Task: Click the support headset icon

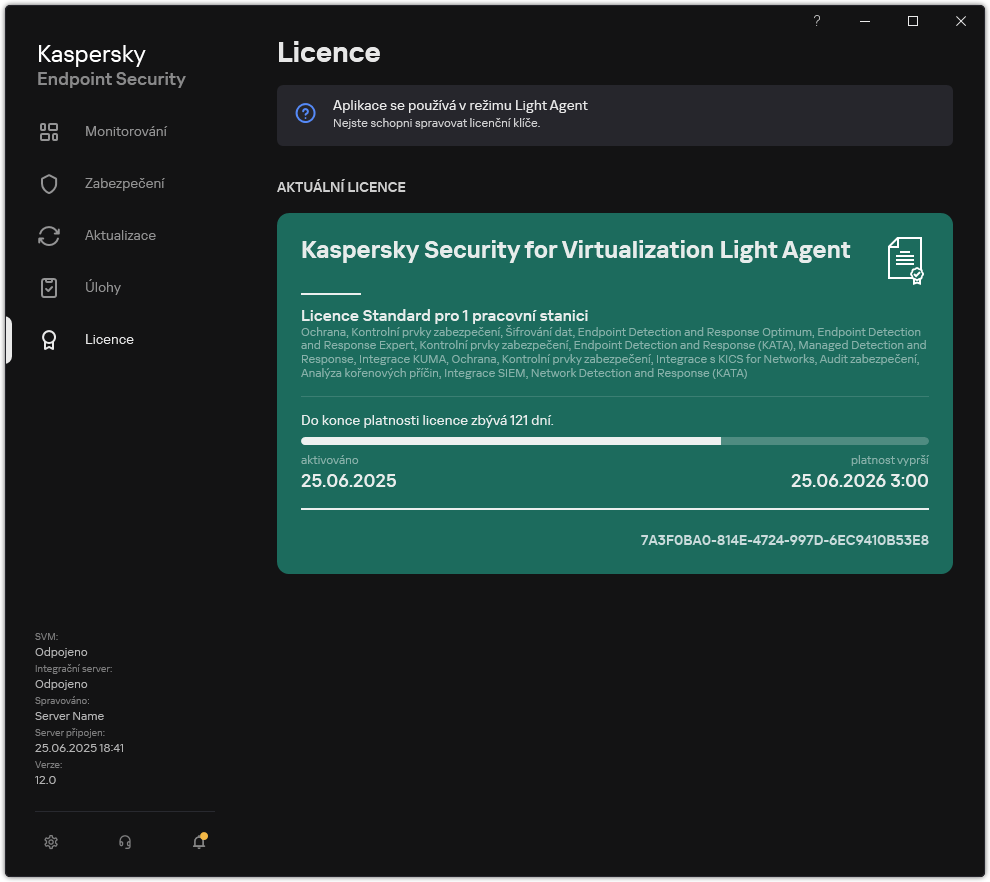Action: click(x=125, y=842)
